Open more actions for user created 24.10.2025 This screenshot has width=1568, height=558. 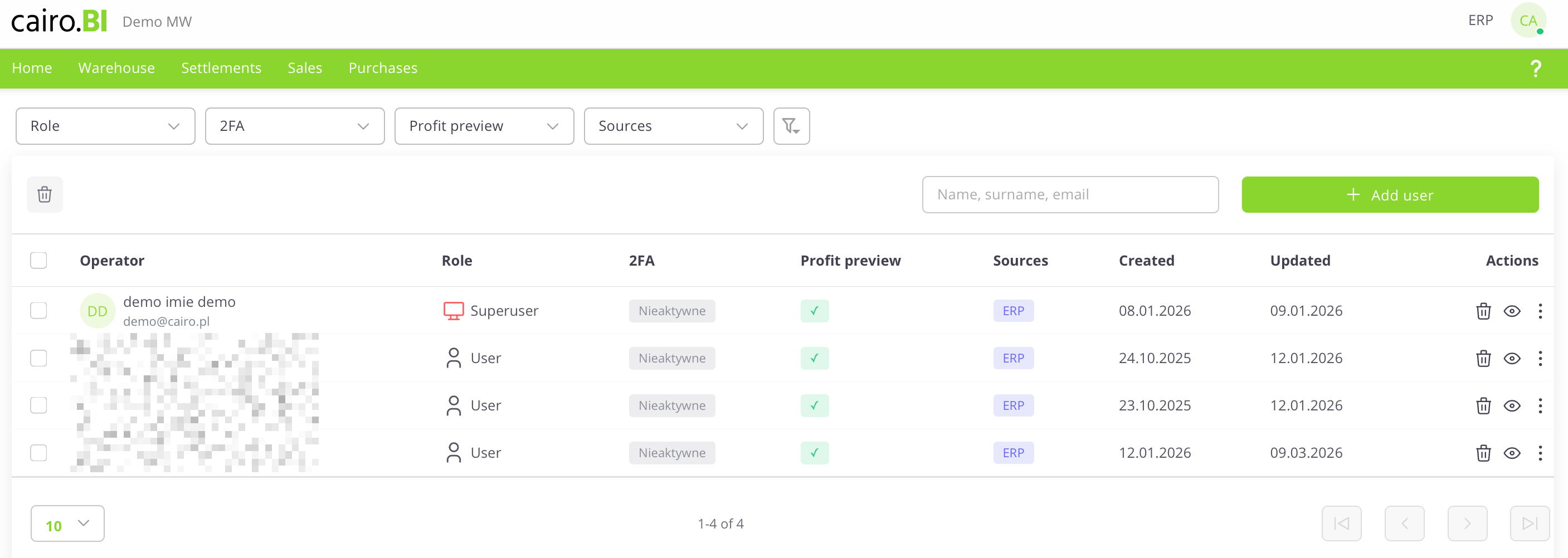pyautogui.click(x=1540, y=359)
